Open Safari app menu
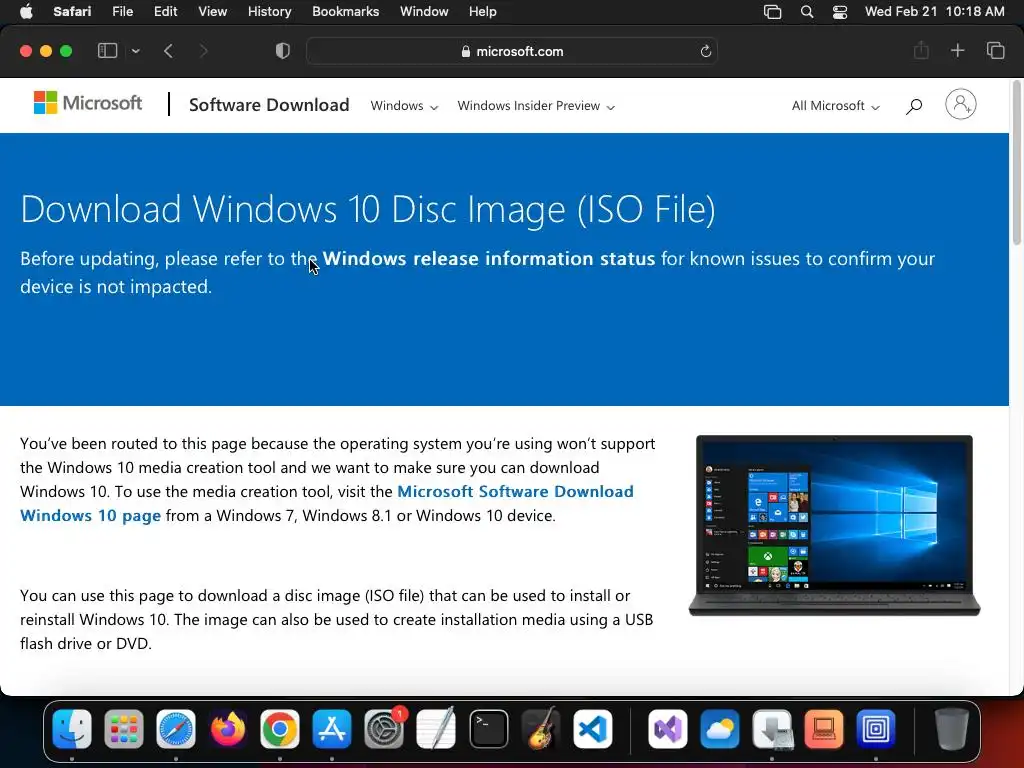The height and width of the screenshot is (768, 1024). (72, 12)
